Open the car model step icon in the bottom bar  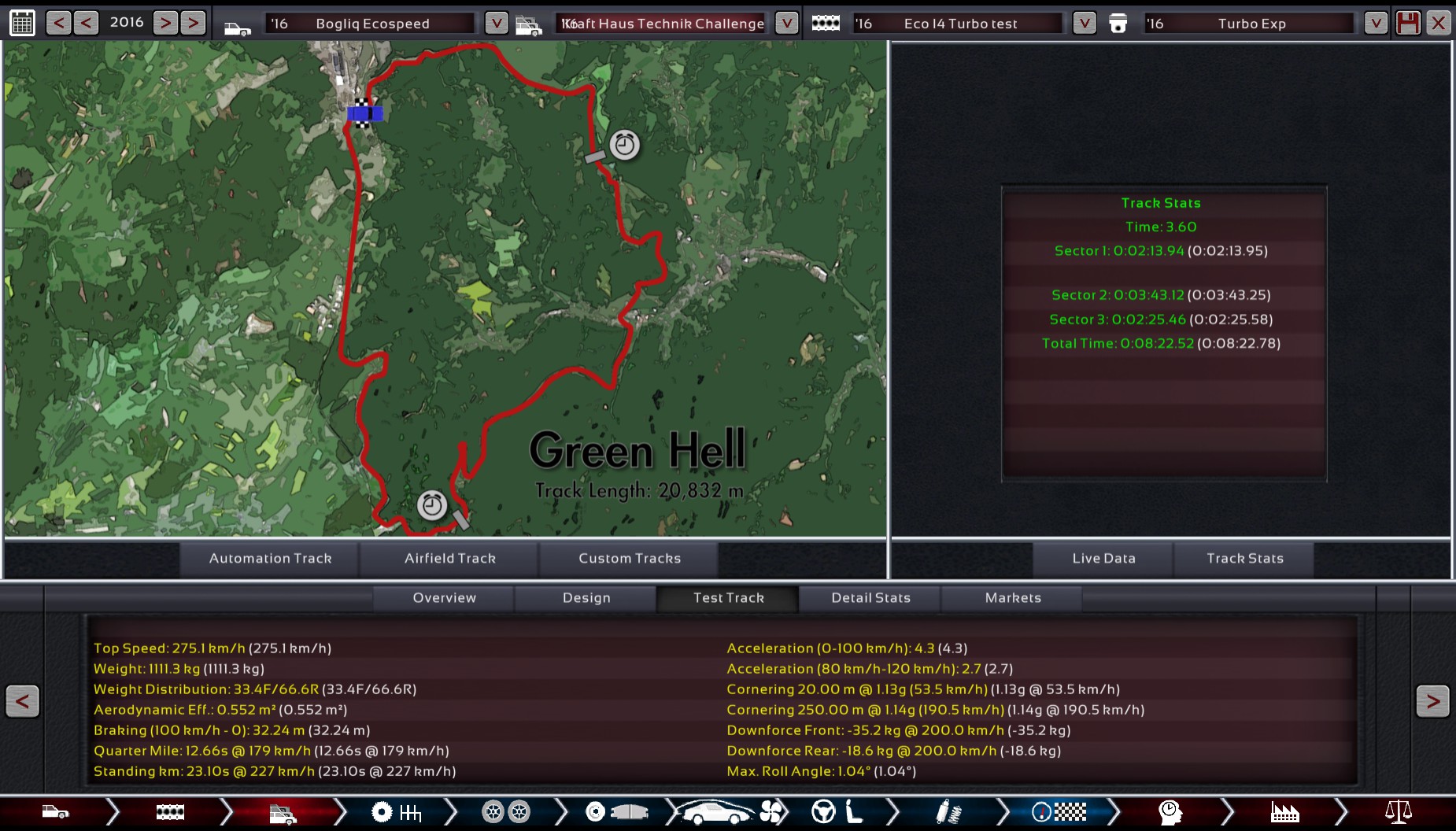click(x=55, y=811)
